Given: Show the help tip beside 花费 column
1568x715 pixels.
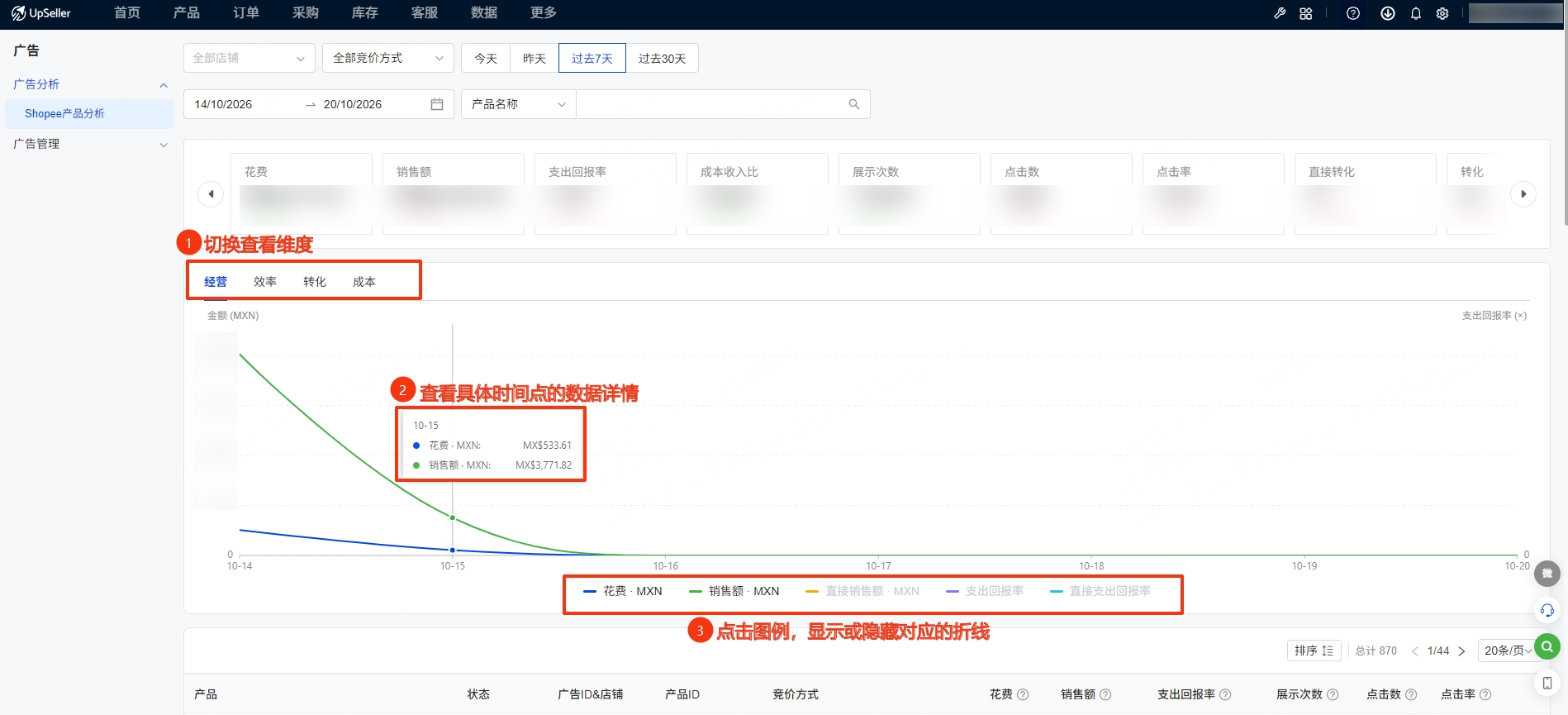Looking at the screenshot, I should point(1023,694).
